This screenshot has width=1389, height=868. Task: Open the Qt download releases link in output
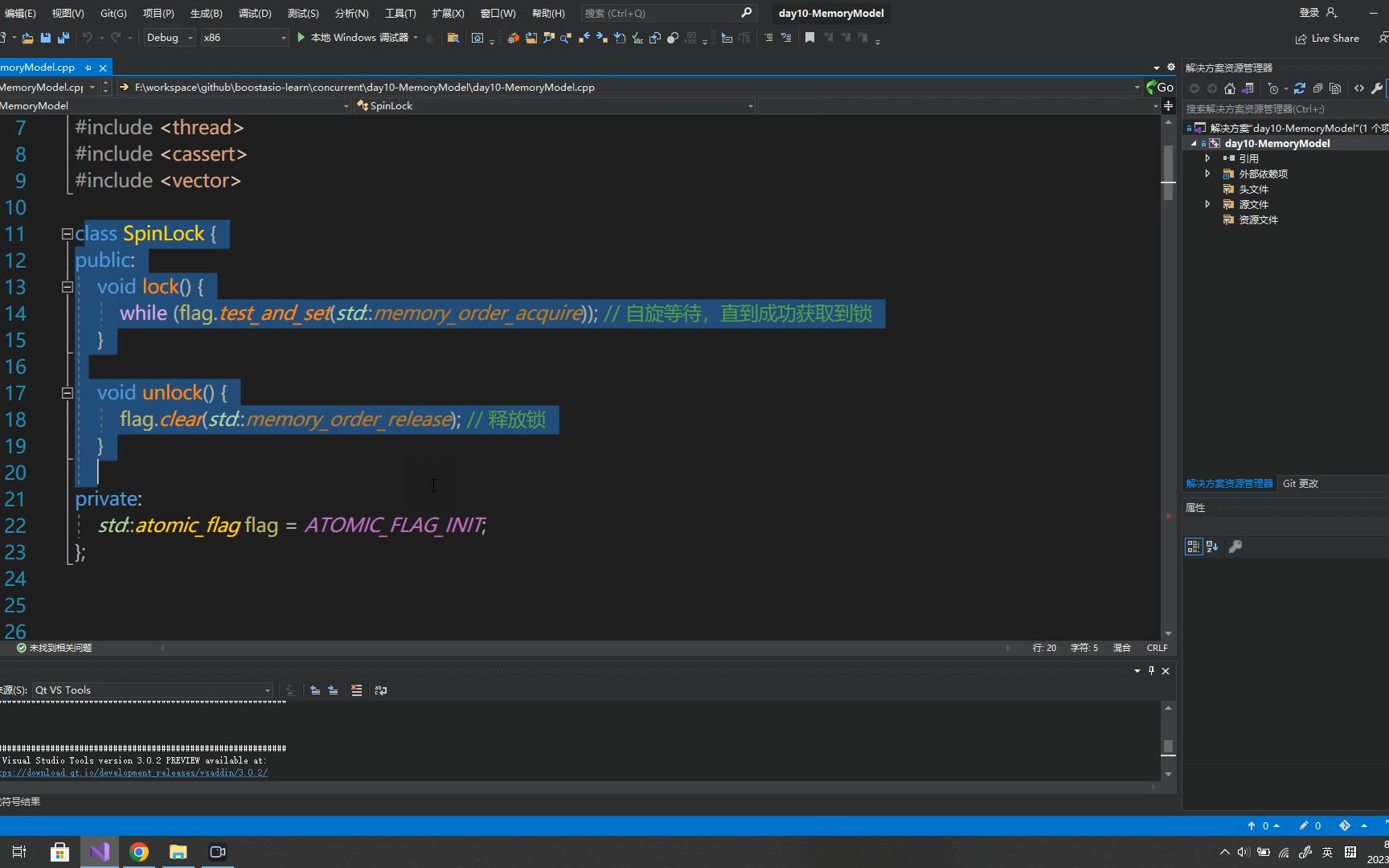134,772
